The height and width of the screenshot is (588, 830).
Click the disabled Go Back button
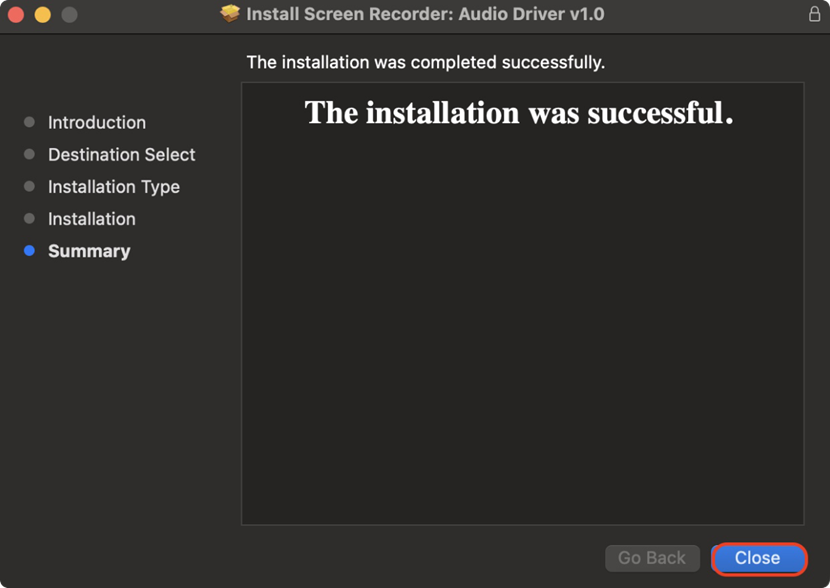652,558
